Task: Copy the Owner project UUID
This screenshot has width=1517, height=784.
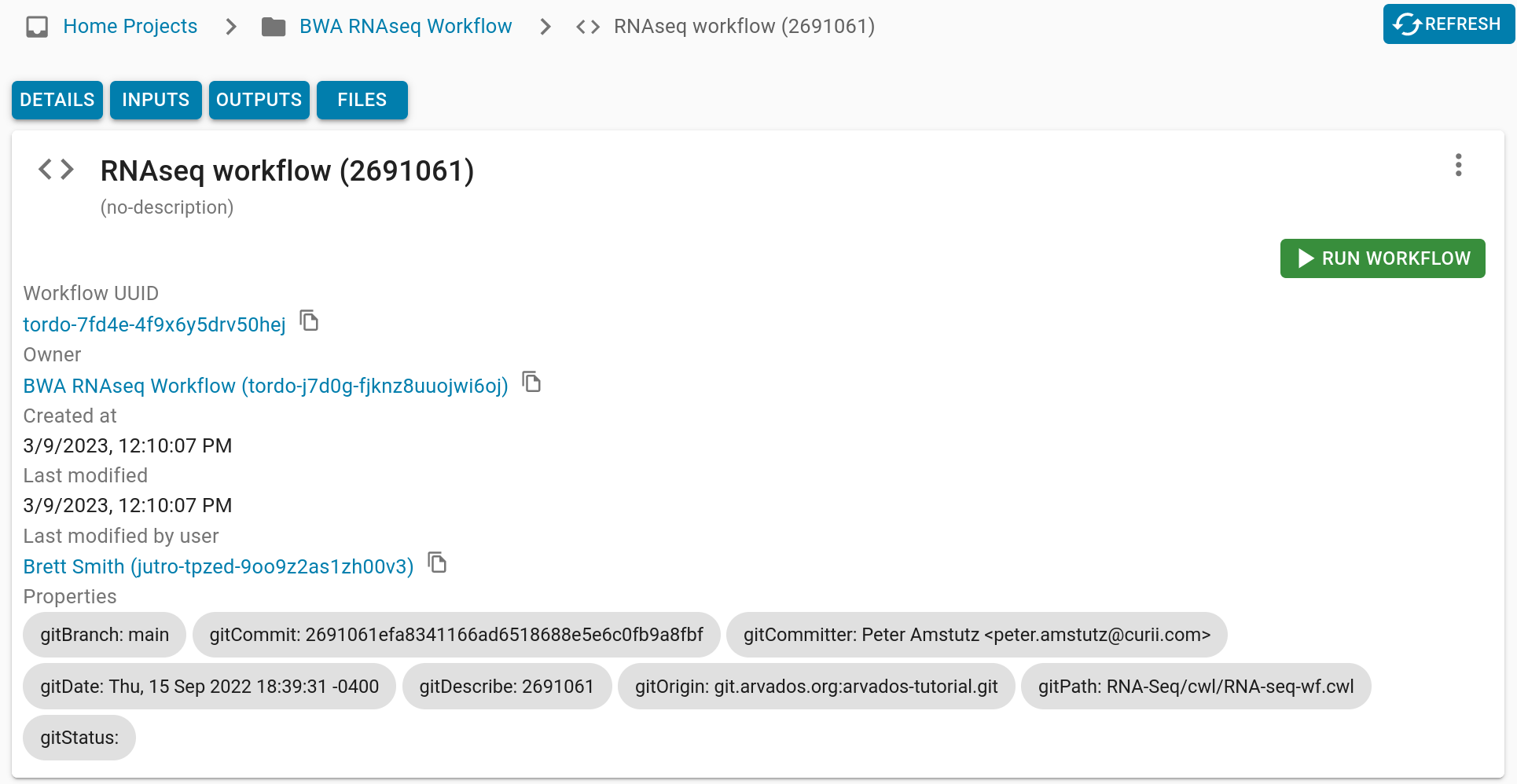Action: point(532,383)
